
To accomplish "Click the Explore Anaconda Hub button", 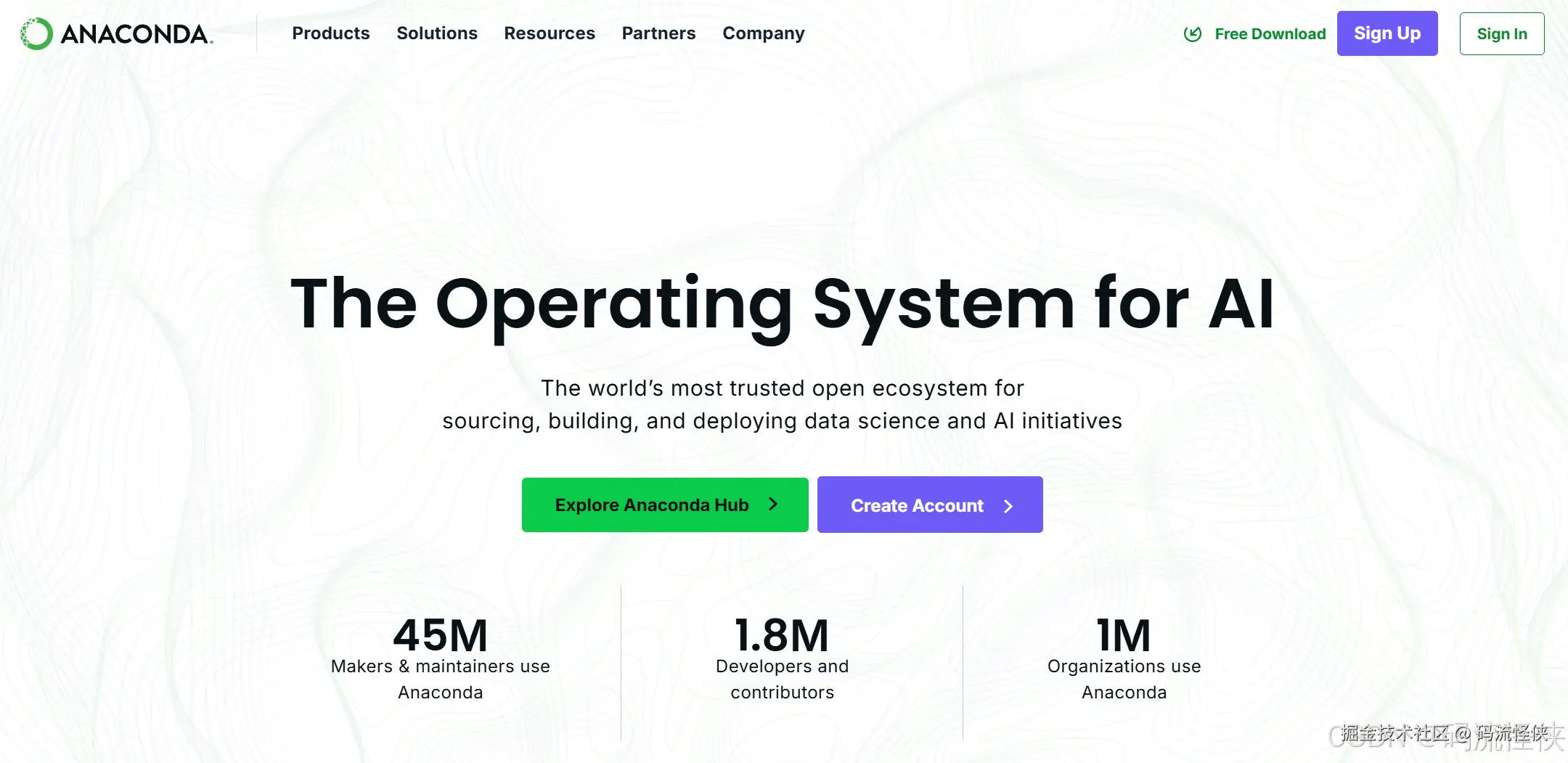I will point(665,505).
